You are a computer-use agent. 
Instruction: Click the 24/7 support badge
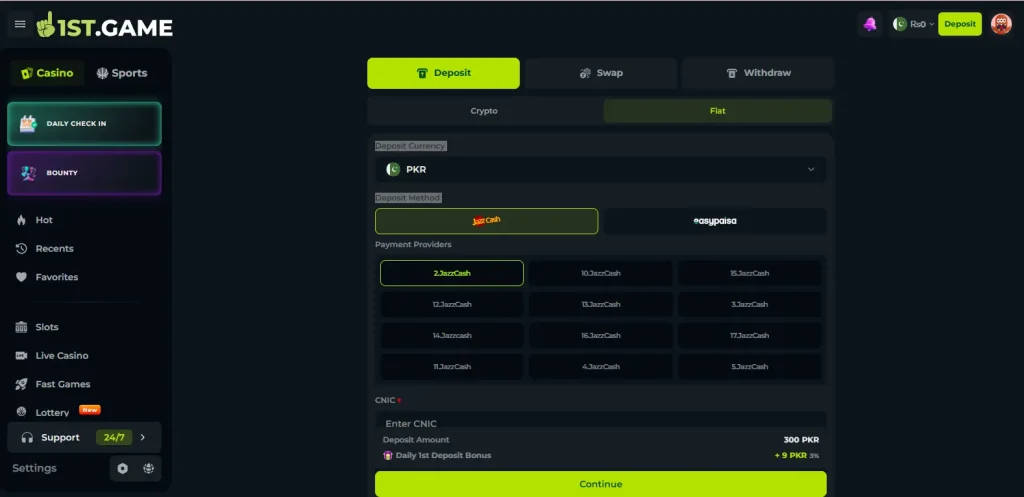pyautogui.click(x=114, y=438)
